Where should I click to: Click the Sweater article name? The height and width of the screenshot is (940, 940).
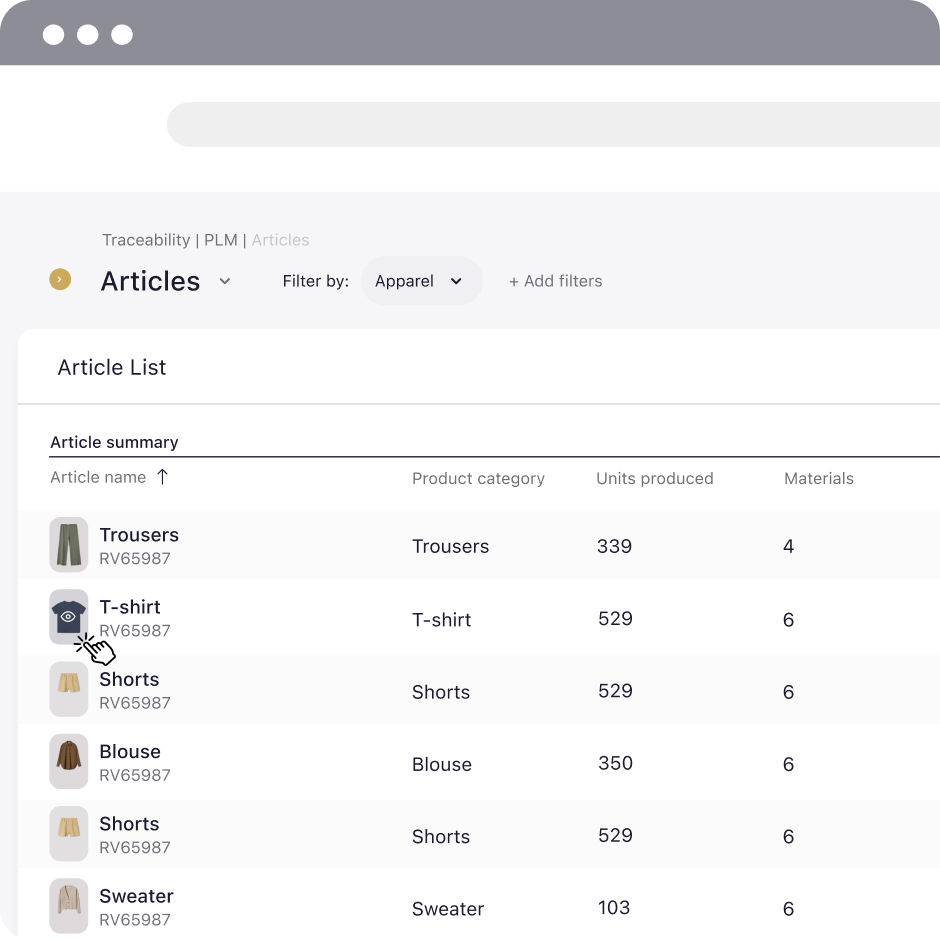click(137, 896)
